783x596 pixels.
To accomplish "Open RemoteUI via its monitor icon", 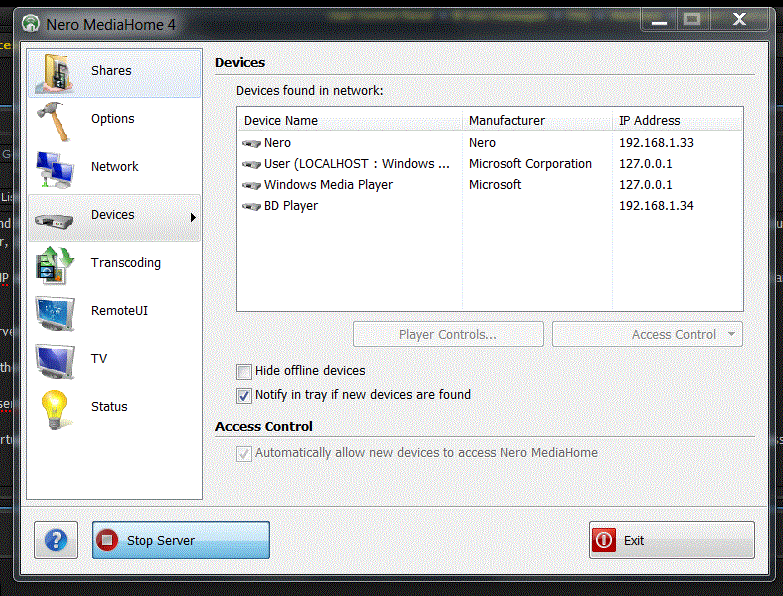I will [x=55, y=311].
